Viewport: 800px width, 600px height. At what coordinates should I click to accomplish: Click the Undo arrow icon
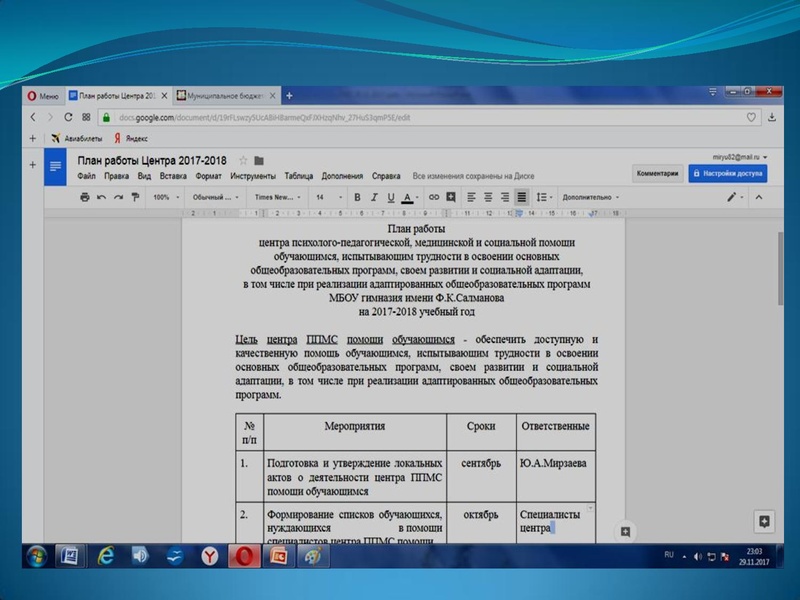point(103,198)
